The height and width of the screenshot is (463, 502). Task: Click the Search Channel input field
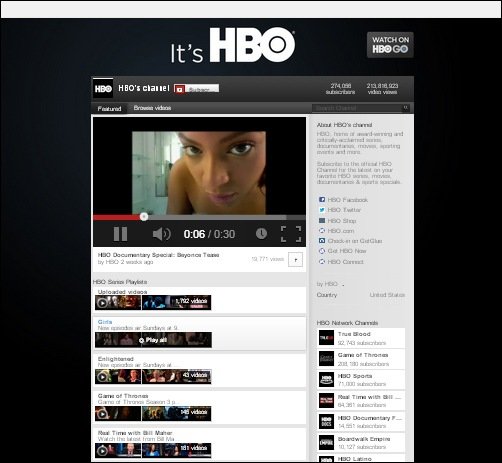tap(357, 108)
